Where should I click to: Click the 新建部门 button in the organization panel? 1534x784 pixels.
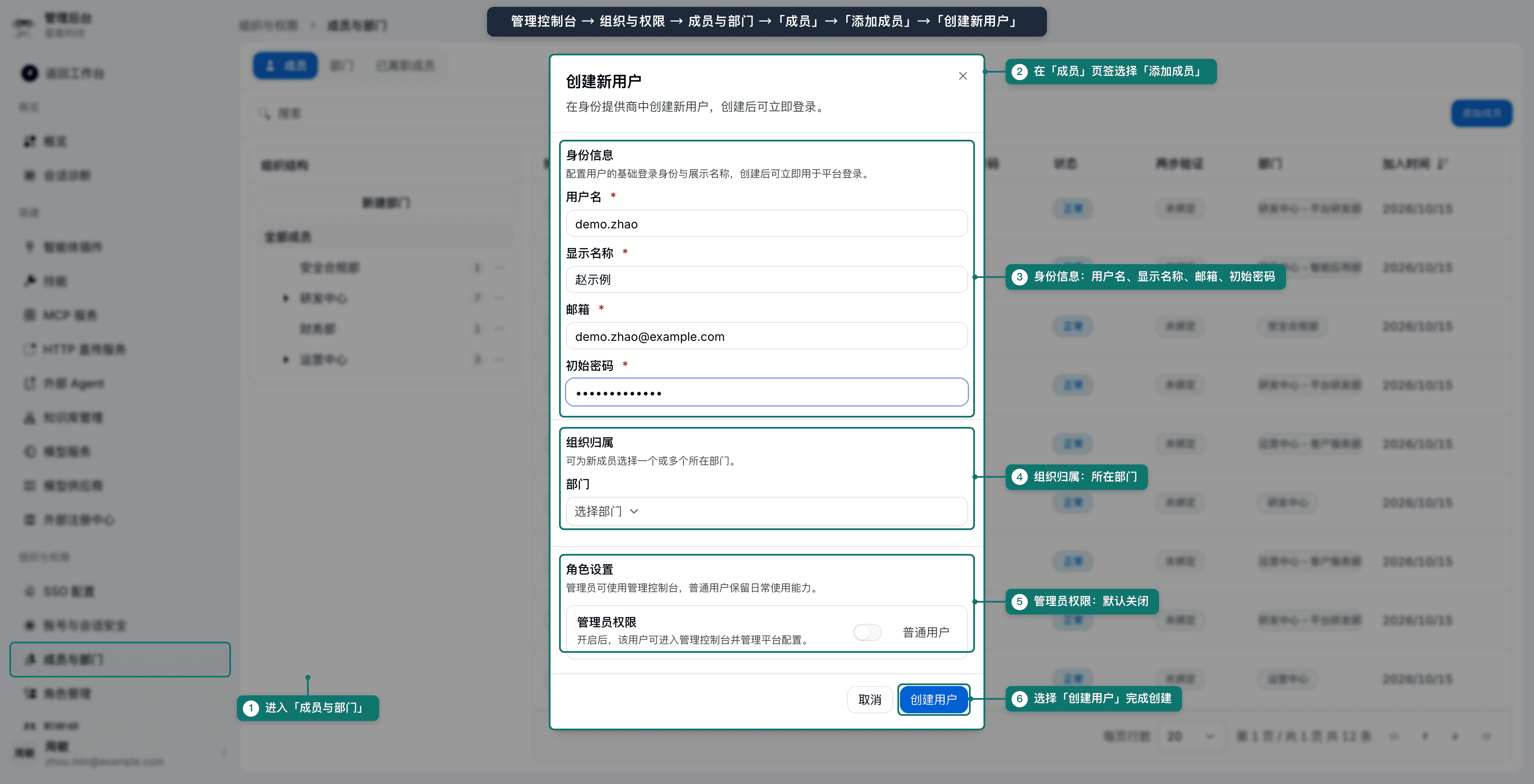point(386,203)
